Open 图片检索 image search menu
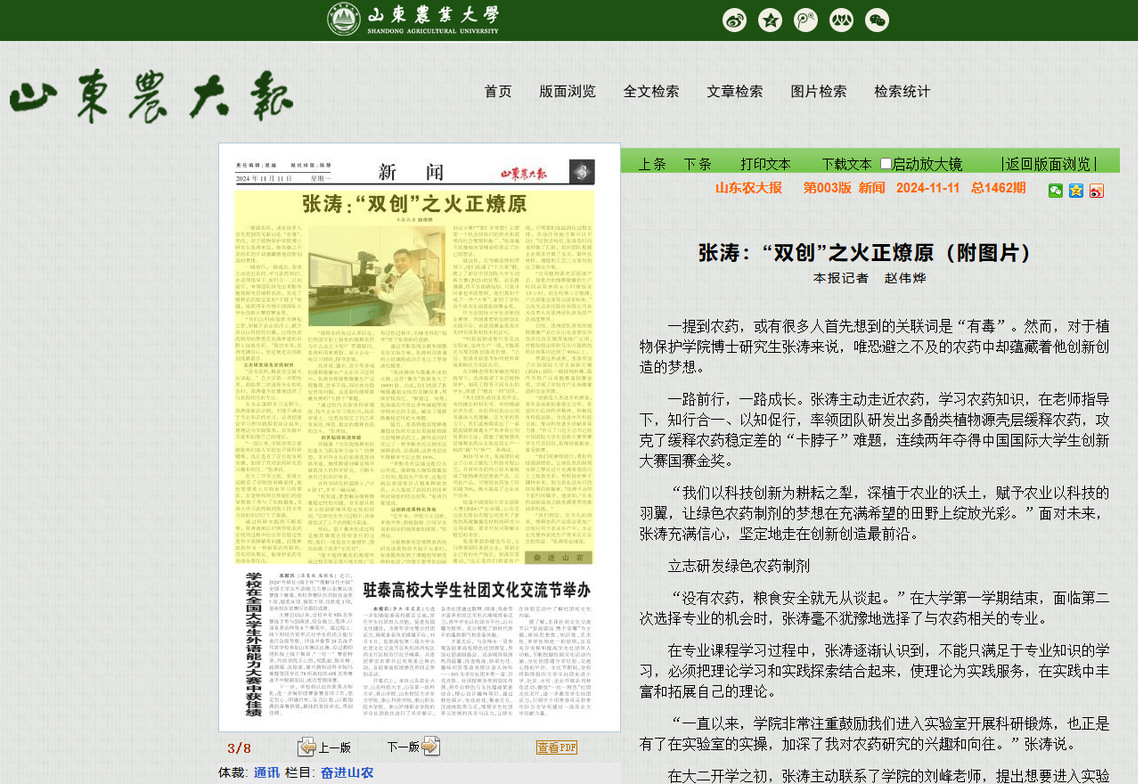 click(x=818, y=91)
